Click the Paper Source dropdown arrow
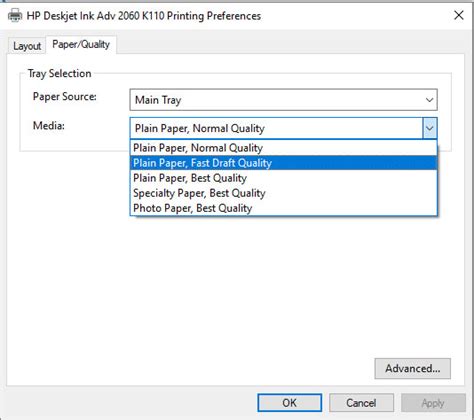Viewport: 474px width, 420px height. click(429, 100)
